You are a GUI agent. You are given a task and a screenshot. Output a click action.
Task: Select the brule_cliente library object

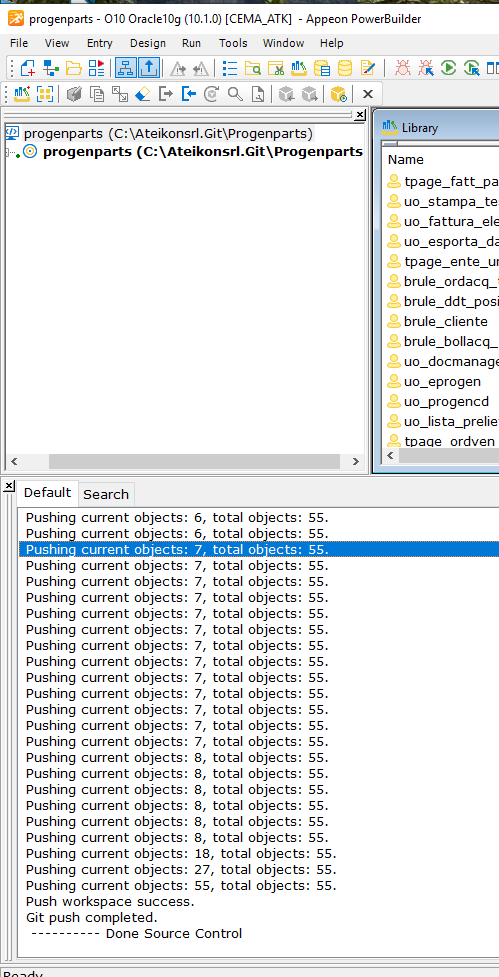point(445,322)
